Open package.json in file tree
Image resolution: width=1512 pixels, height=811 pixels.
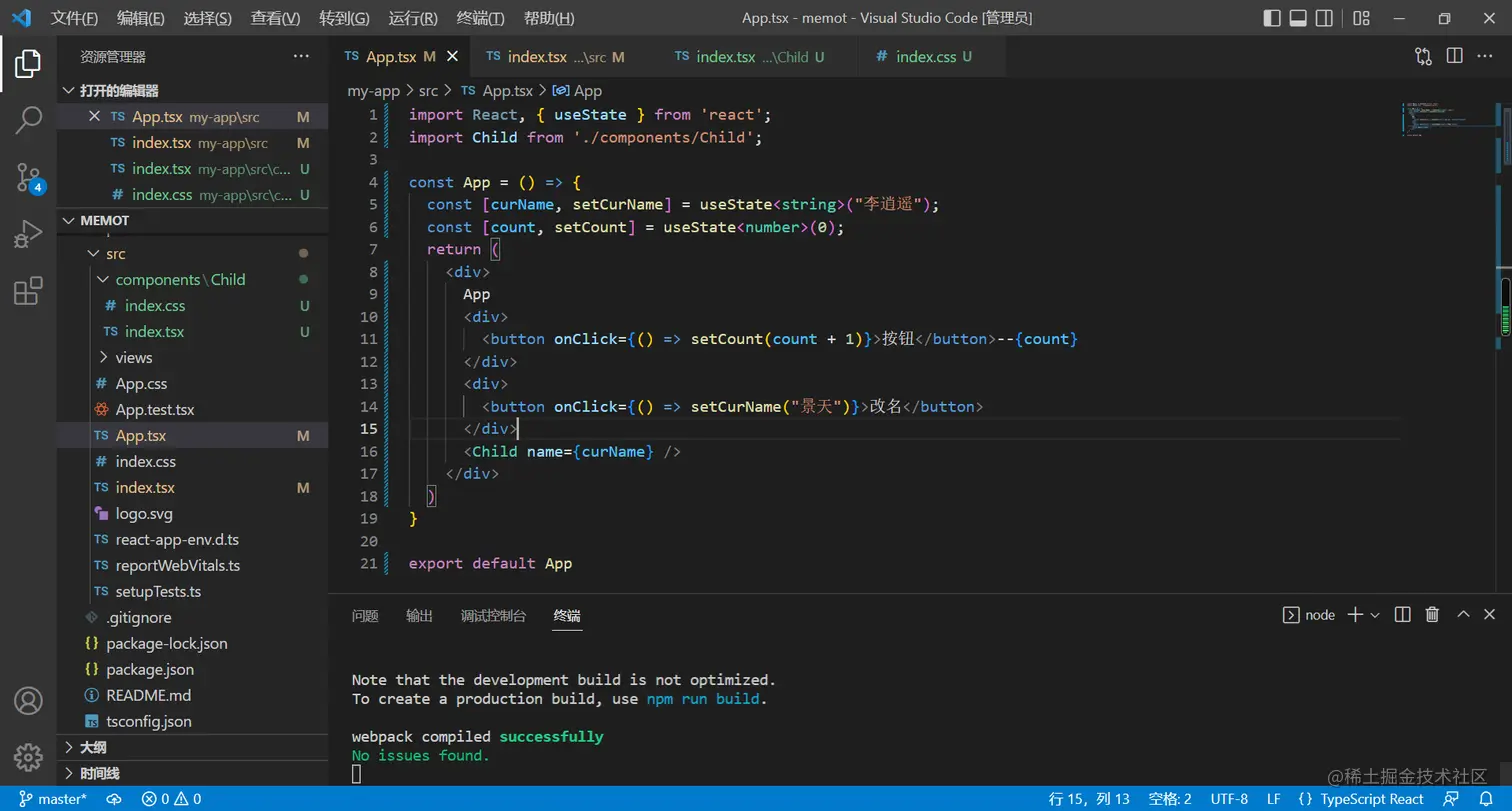(x=193, y=670)
